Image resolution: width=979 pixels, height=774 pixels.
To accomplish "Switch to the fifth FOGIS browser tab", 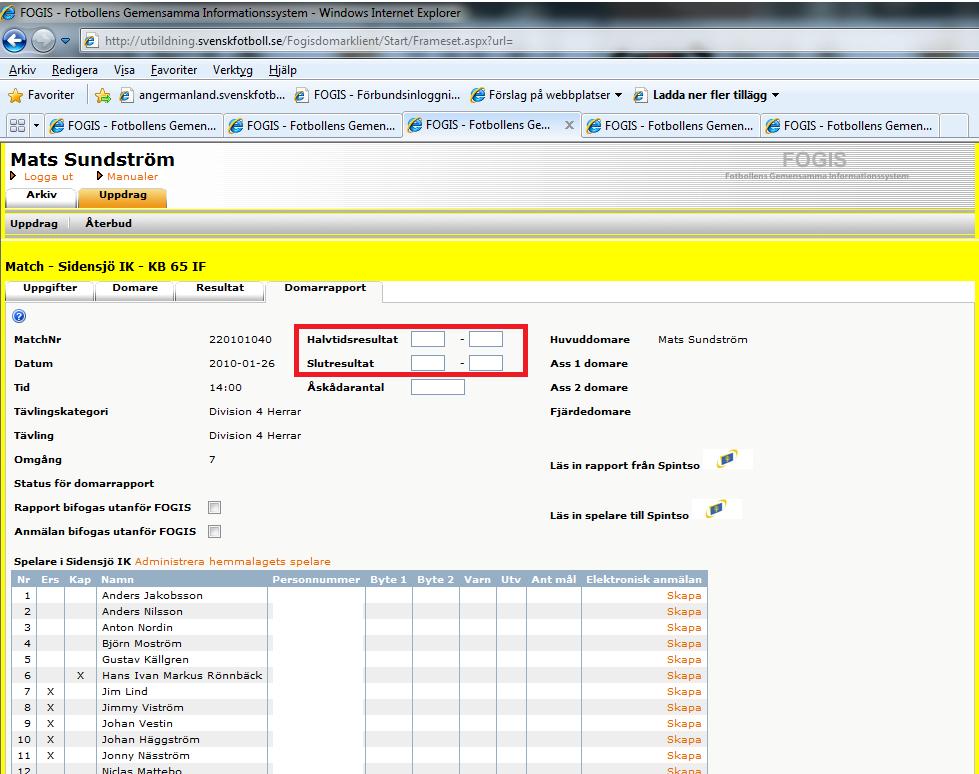I will [850, 125].
